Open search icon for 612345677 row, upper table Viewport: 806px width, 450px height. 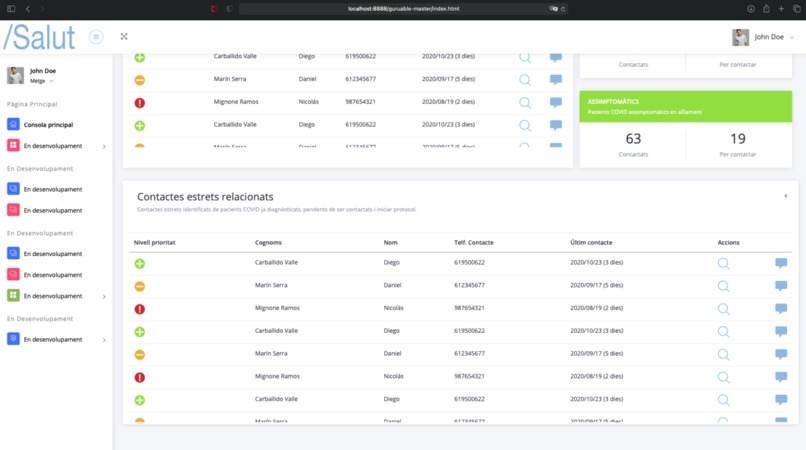pyautogui.click(x=525, y=80)
